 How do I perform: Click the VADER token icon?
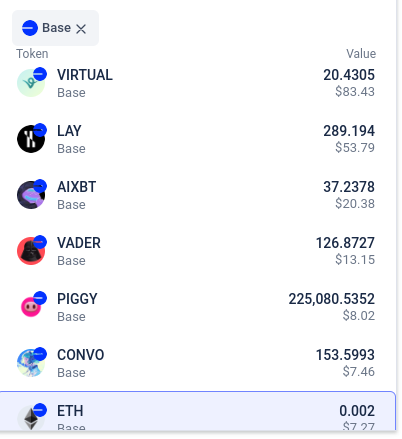click(x=31, y=251)
